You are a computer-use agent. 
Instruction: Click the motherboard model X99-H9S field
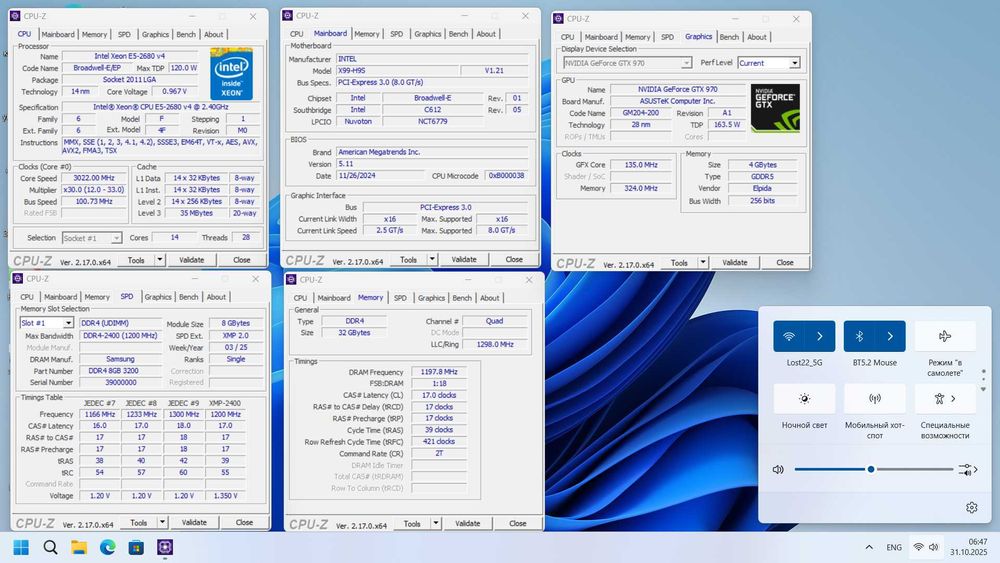click(x=397, y=71)
